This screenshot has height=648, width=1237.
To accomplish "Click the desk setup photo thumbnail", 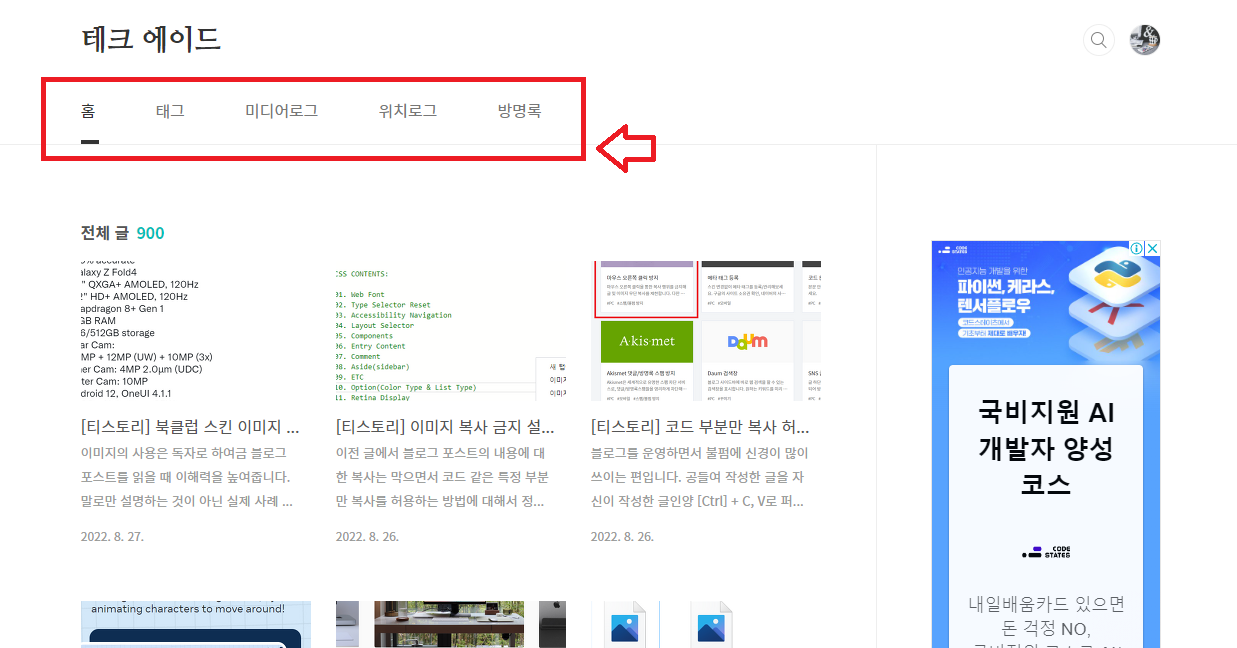I will pos(451,624).
